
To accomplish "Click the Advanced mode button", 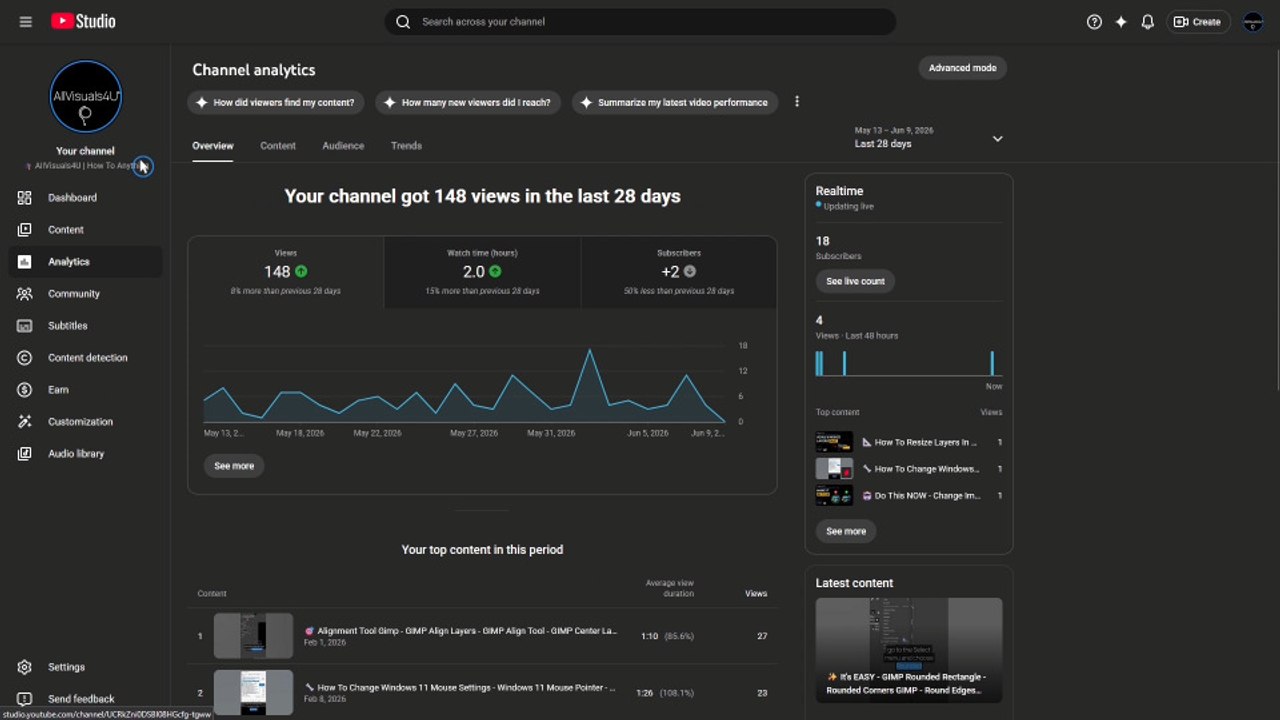I will pos(962,68).
